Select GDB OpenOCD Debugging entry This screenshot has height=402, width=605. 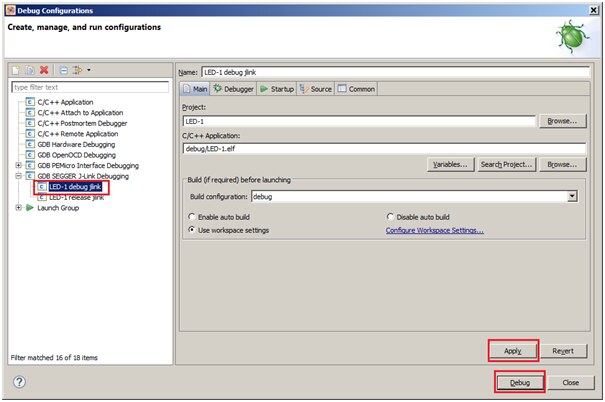tap(76, 155)
